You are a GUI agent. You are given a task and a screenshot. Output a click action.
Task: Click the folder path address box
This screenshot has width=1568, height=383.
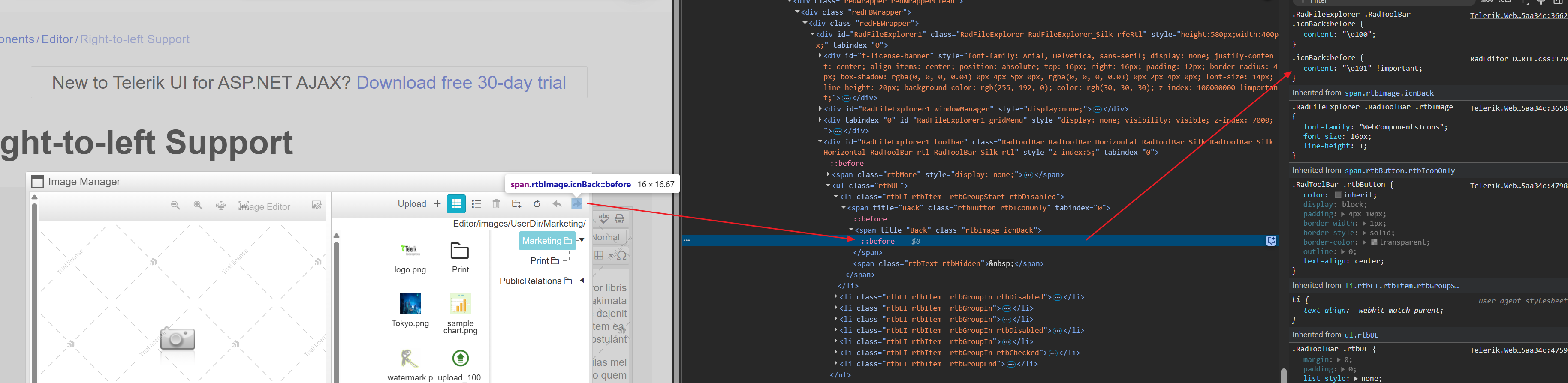pos(460,224)
